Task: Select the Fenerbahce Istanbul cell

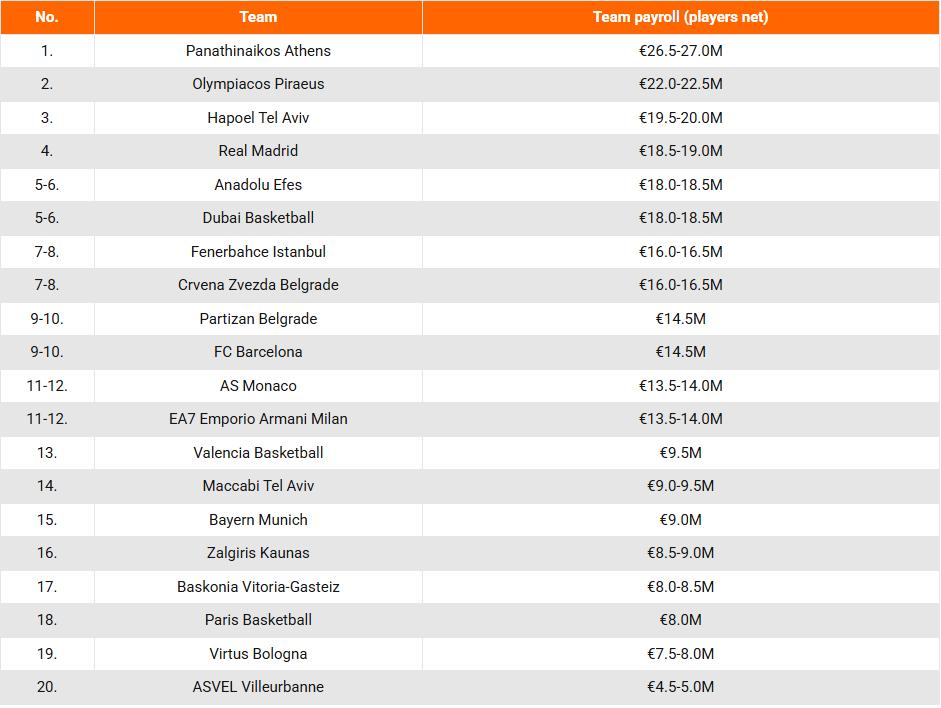Action: point(258,252)
